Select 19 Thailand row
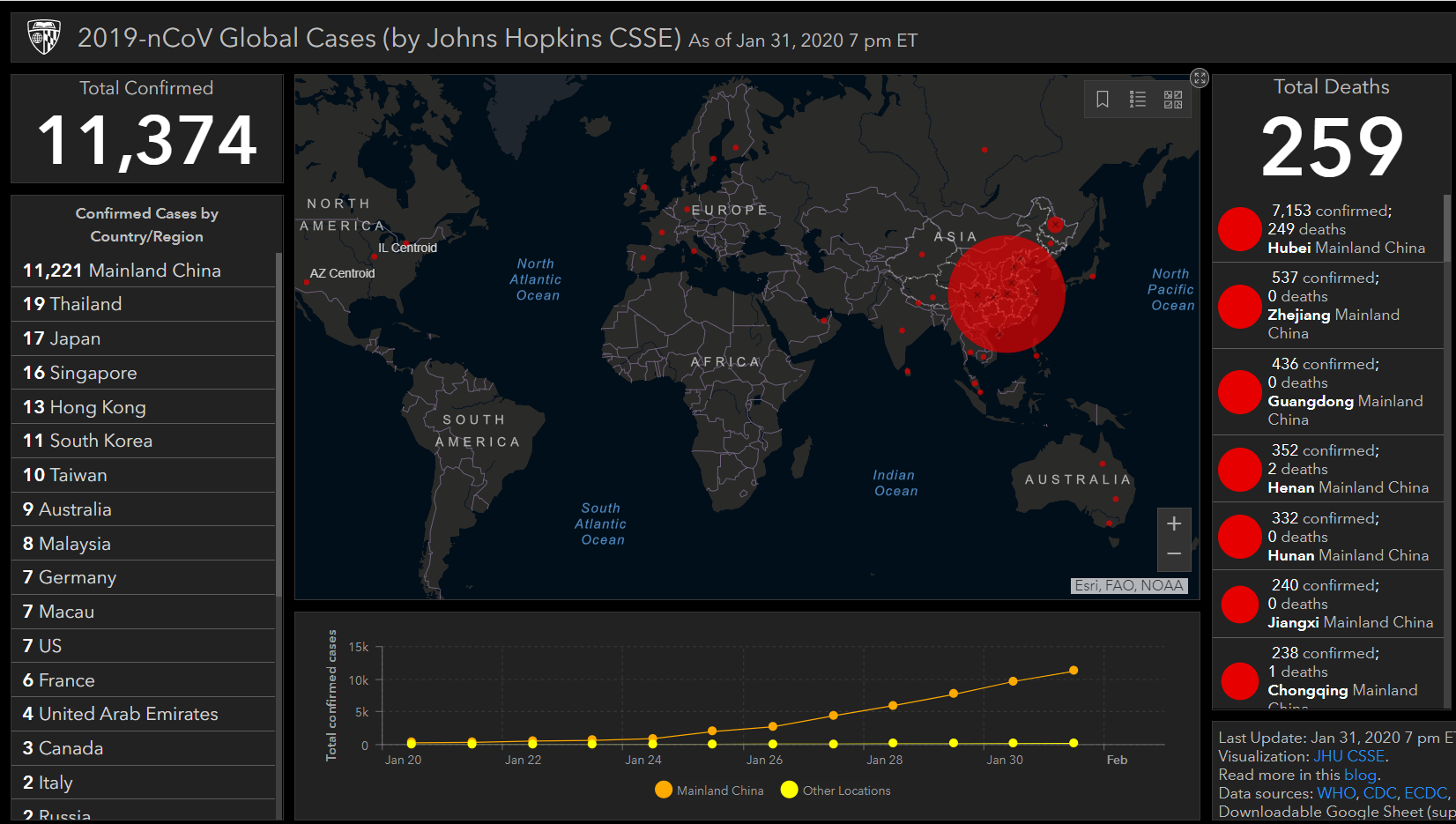 click(x=143, y=304)
